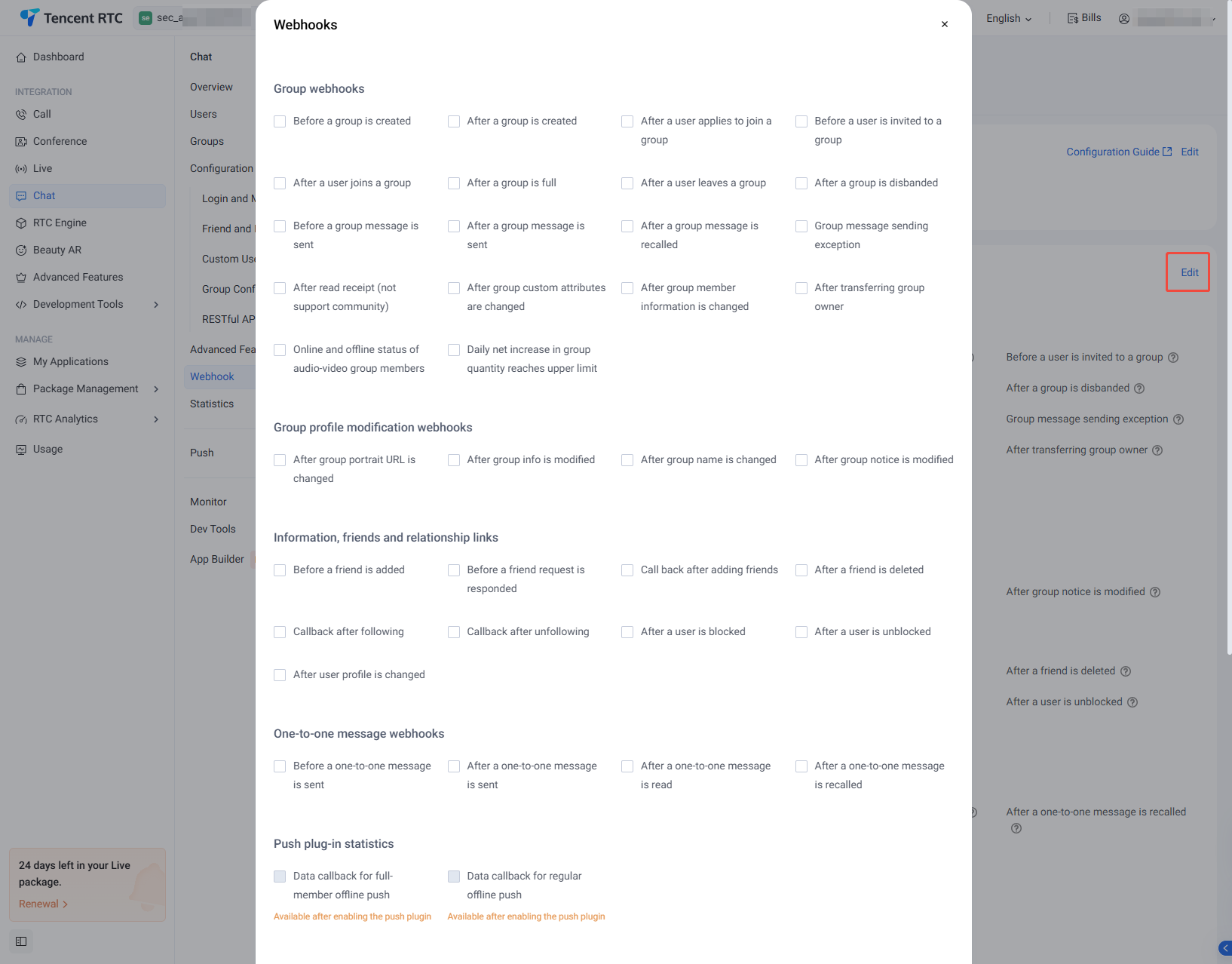
Task: Check After a user joins a group
Action: [x=280, y=183]
